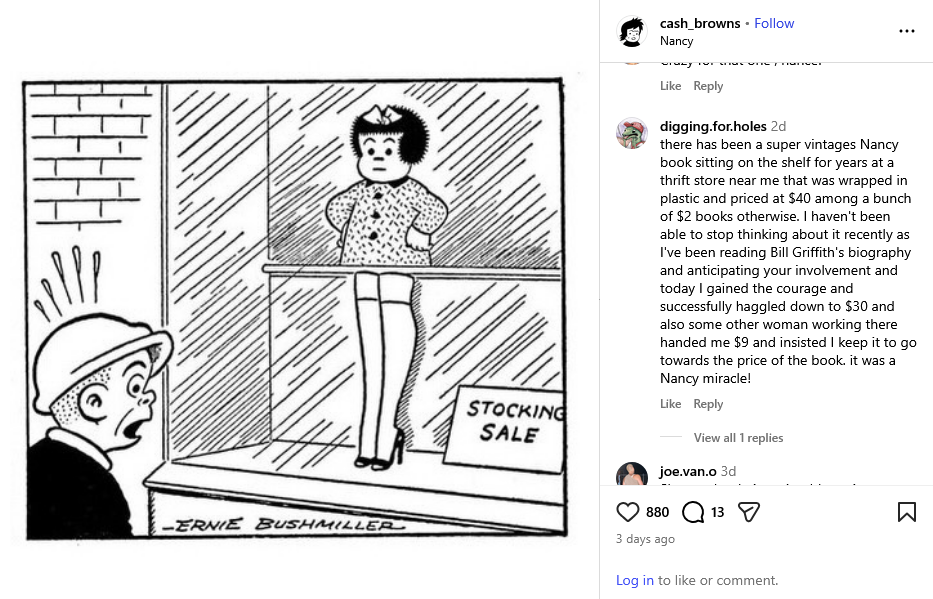Click Reply on the top partial comment
Viewport: 933px width, 599px height.
tap(708, 86)
